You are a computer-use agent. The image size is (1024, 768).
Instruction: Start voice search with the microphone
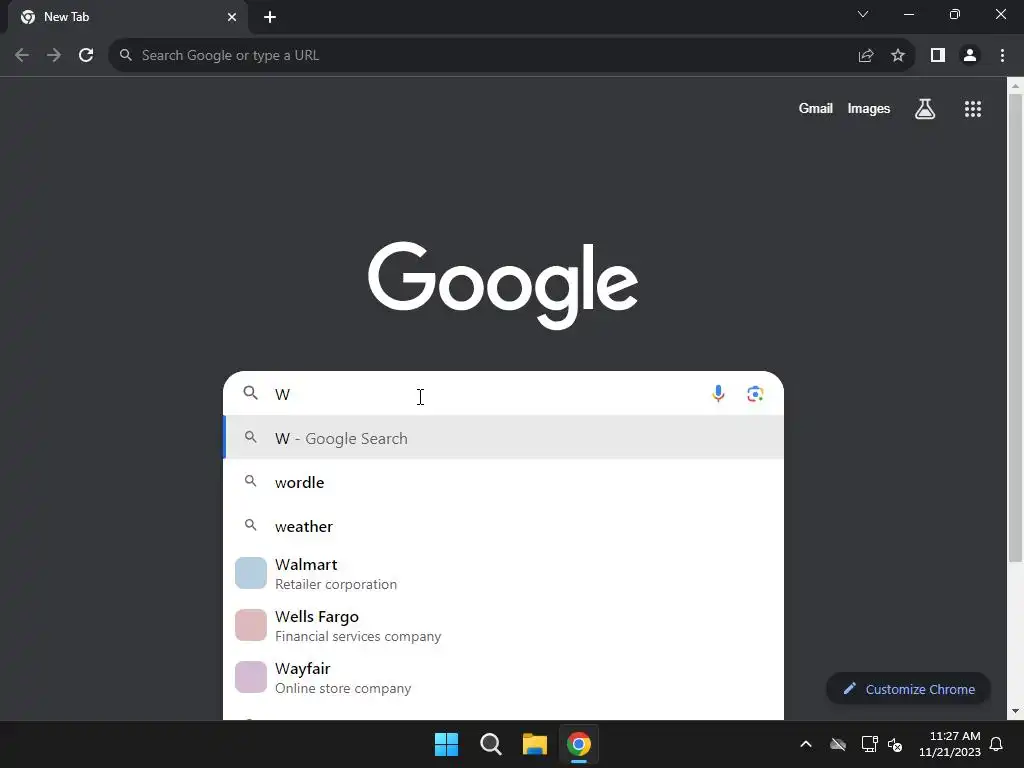(x=718, y=394)
